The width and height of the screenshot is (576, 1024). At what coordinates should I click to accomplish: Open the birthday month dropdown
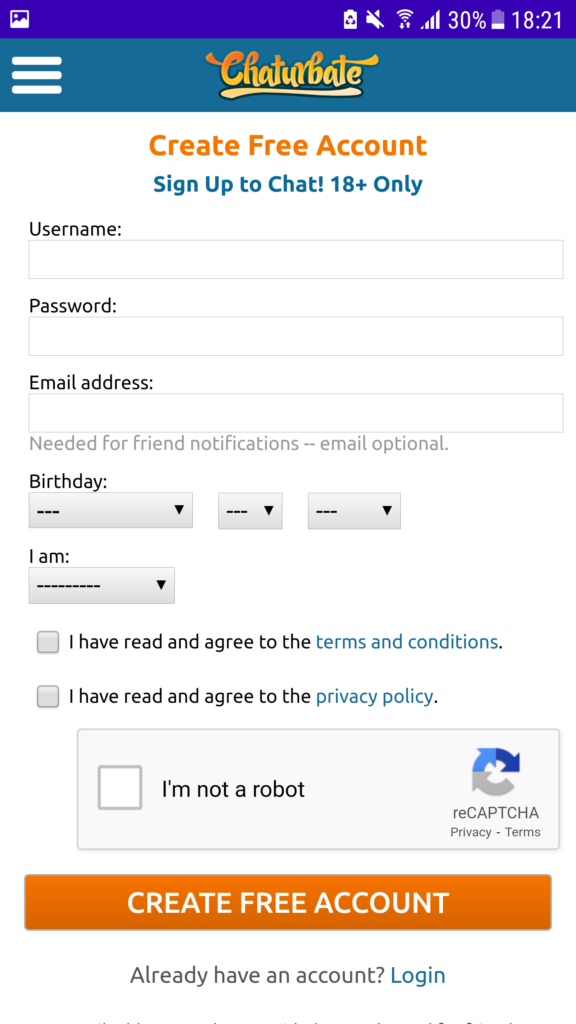point(110,510)
